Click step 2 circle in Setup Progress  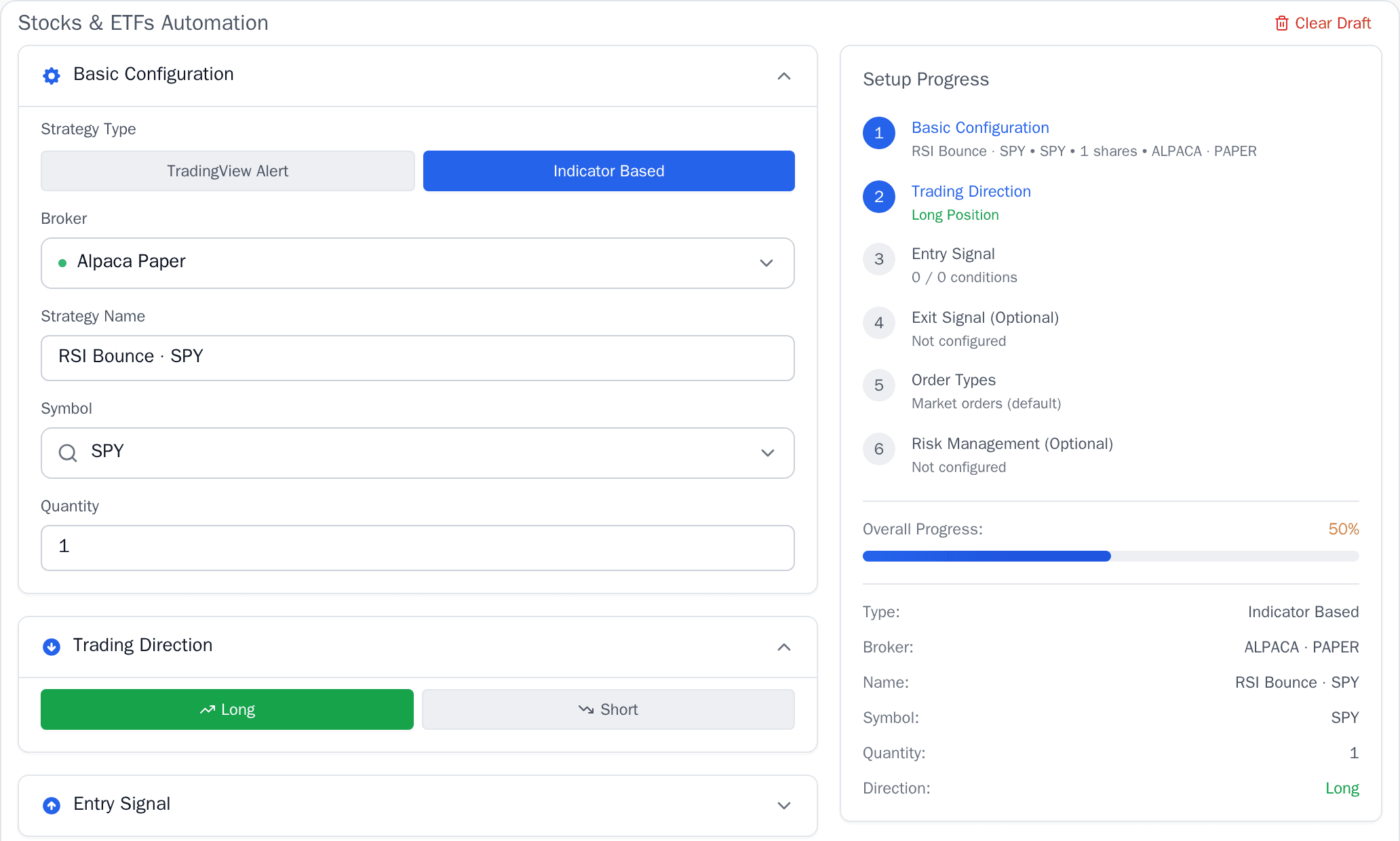[x=879, y=197]
